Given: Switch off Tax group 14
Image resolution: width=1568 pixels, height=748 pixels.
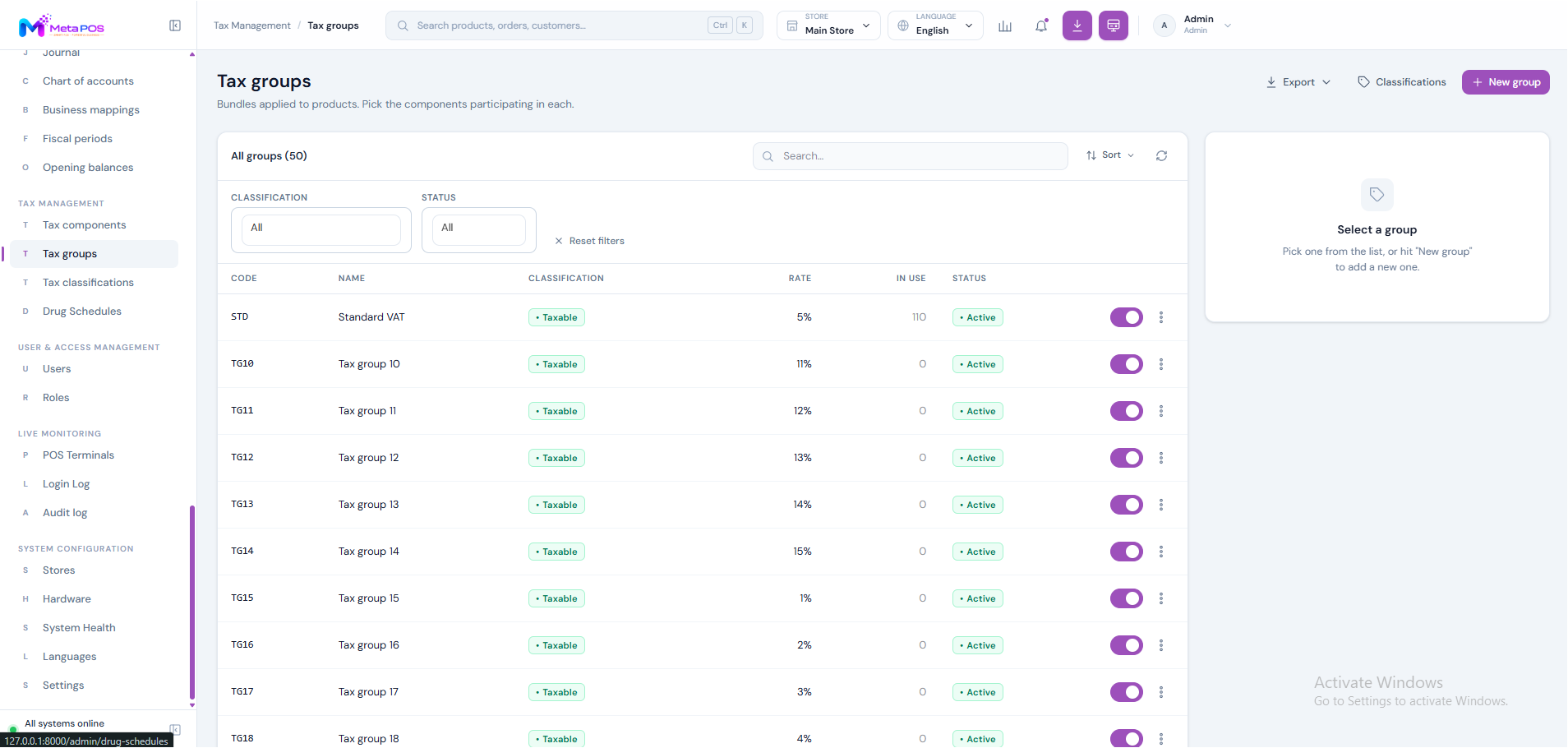Looking at the screenshot, I should coord(1127,552).
